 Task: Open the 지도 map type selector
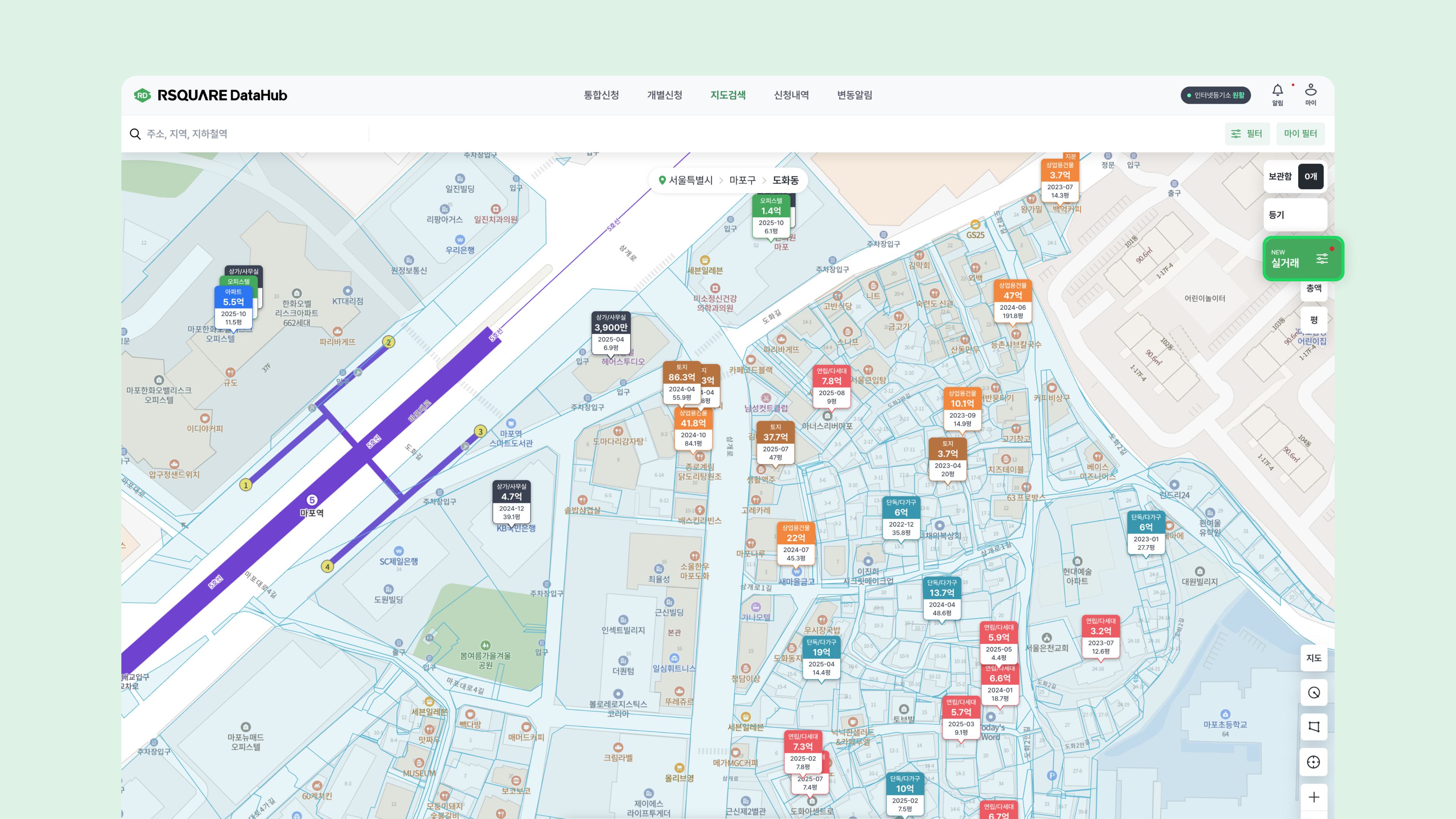tap(1313, 658)
